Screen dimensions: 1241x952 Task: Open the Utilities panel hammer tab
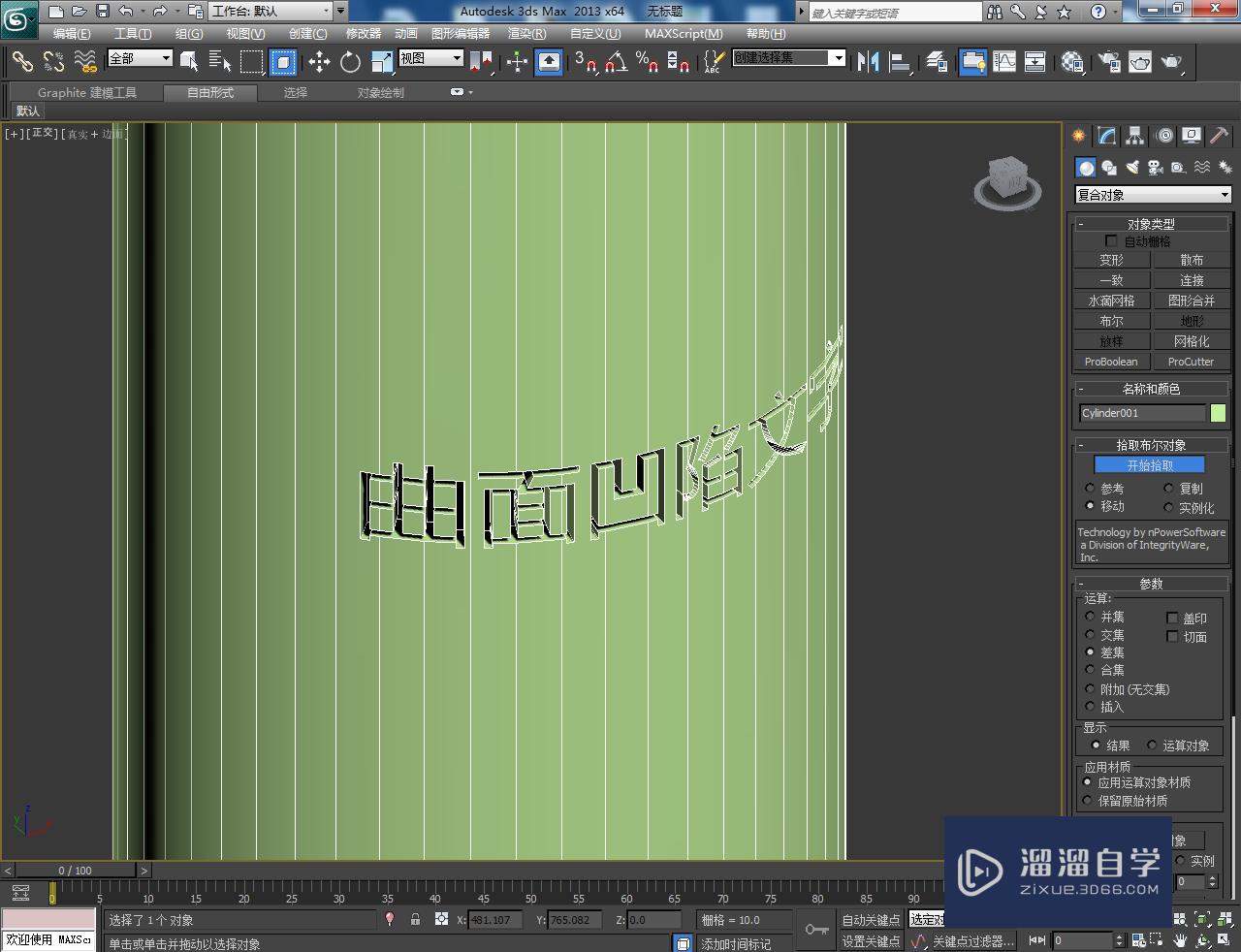pyautogui.click(x=1220, y=136)
